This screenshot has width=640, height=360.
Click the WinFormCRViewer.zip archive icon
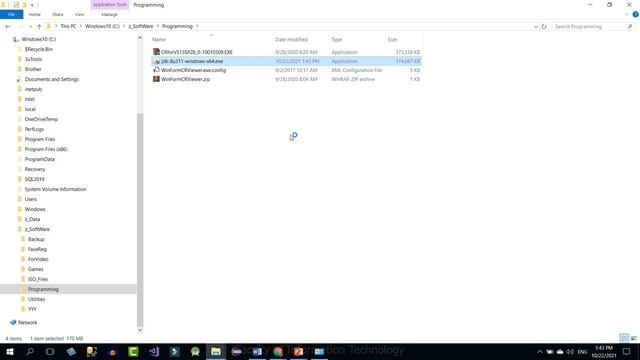click(x=156, y=79)
